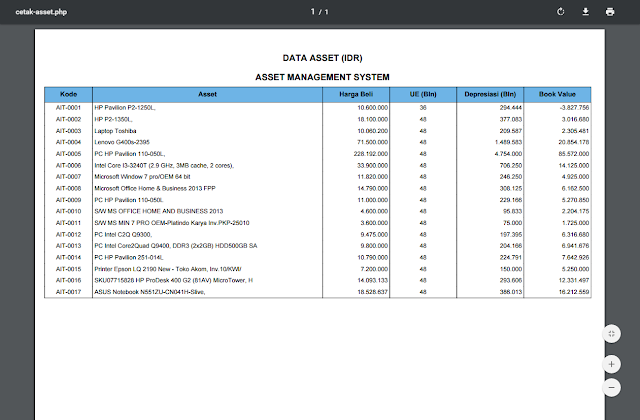Viewport: 640px width, 420px height.
Task: Select code AIT-0013
Action: [69, 246]
